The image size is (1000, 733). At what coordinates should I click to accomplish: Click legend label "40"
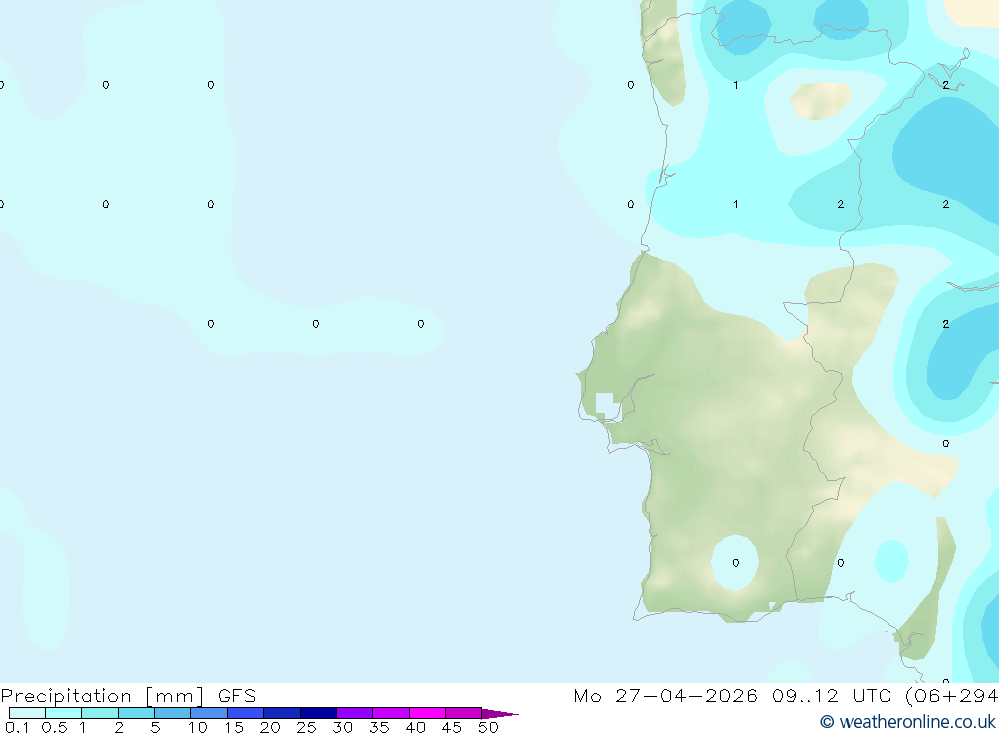click(x=416, y=727)
